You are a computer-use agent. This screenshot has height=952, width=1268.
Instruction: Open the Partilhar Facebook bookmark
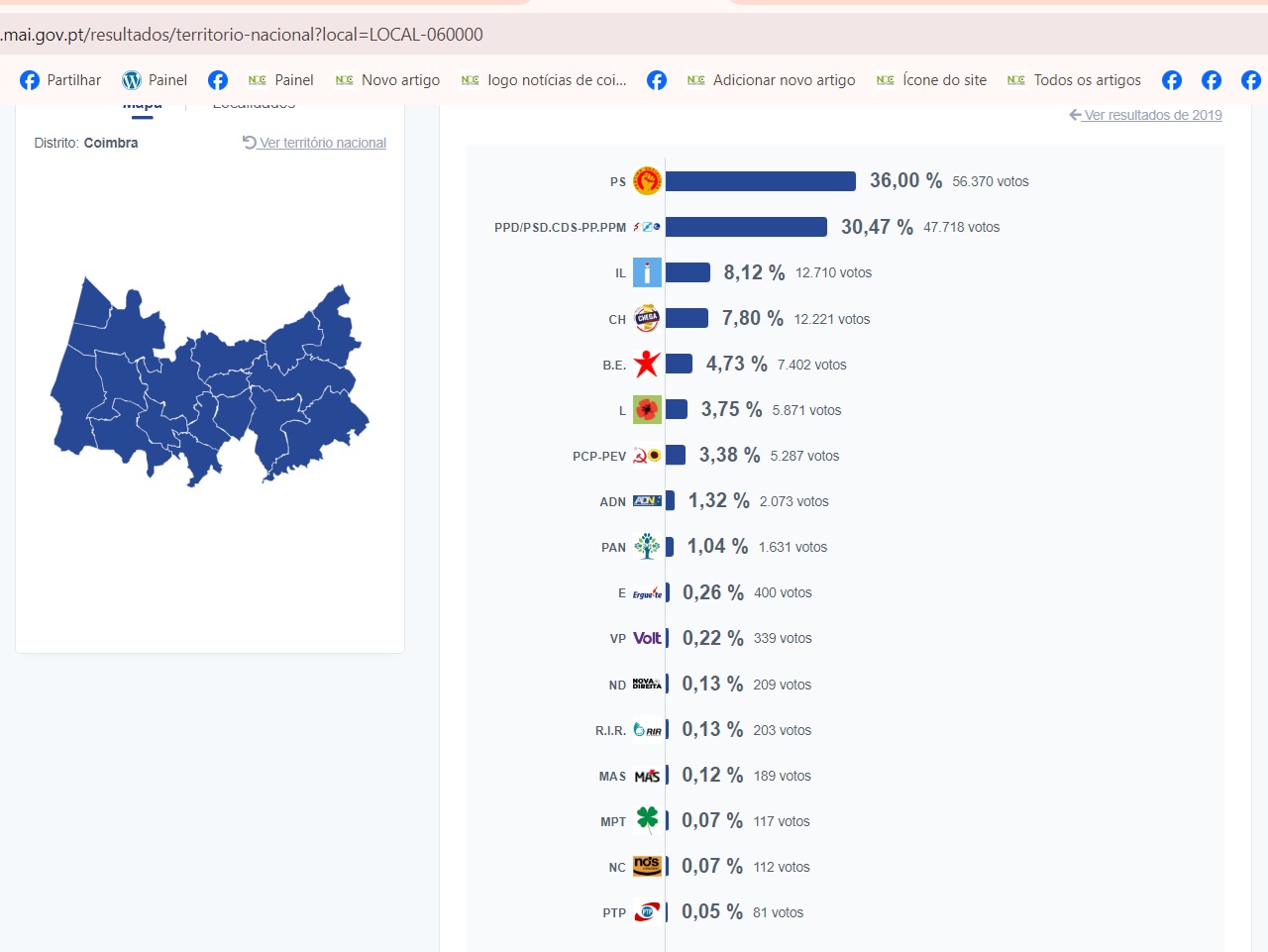(60, 80)
